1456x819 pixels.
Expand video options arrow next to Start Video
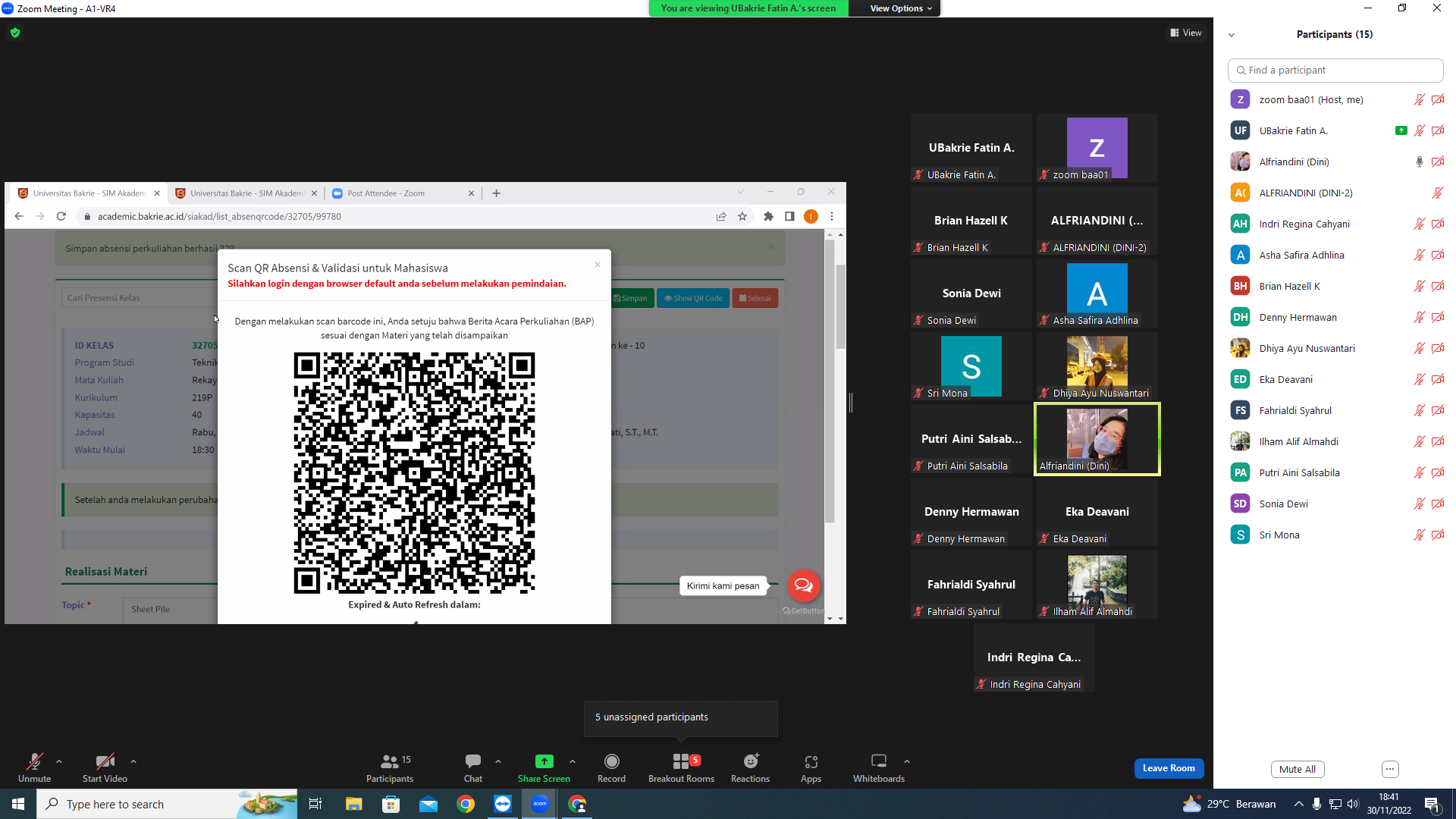(x=133, y=761)
